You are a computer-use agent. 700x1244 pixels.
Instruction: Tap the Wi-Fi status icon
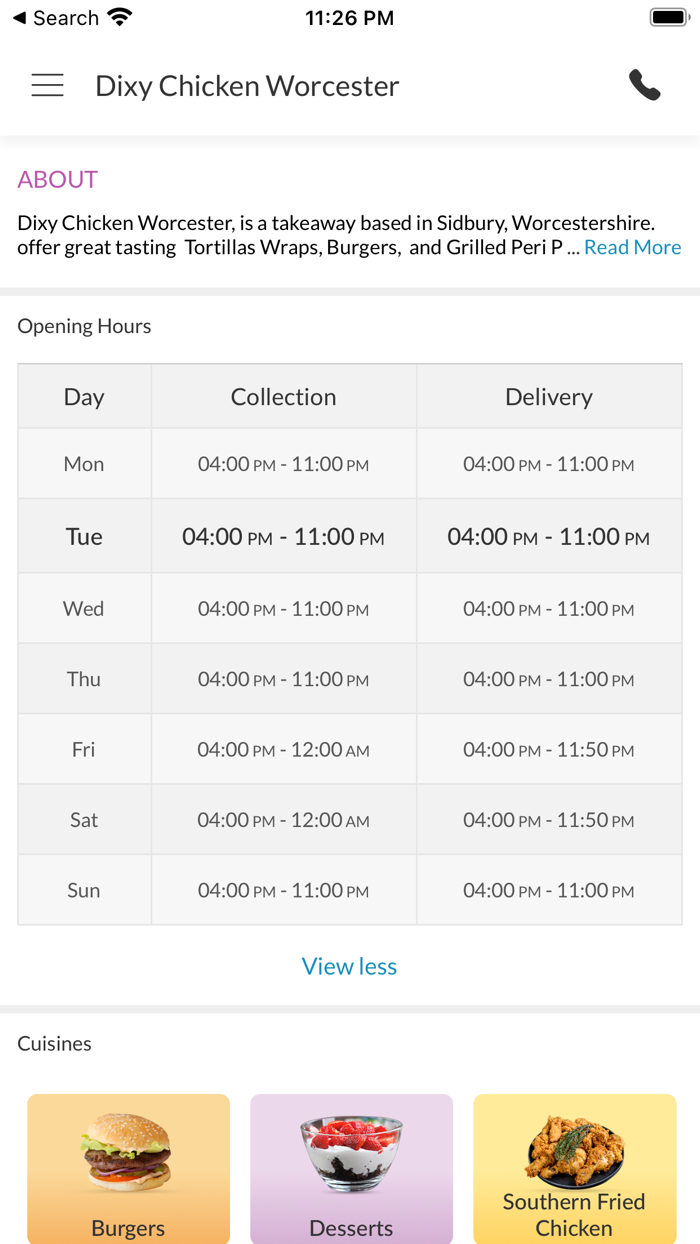tap(120, 18)
